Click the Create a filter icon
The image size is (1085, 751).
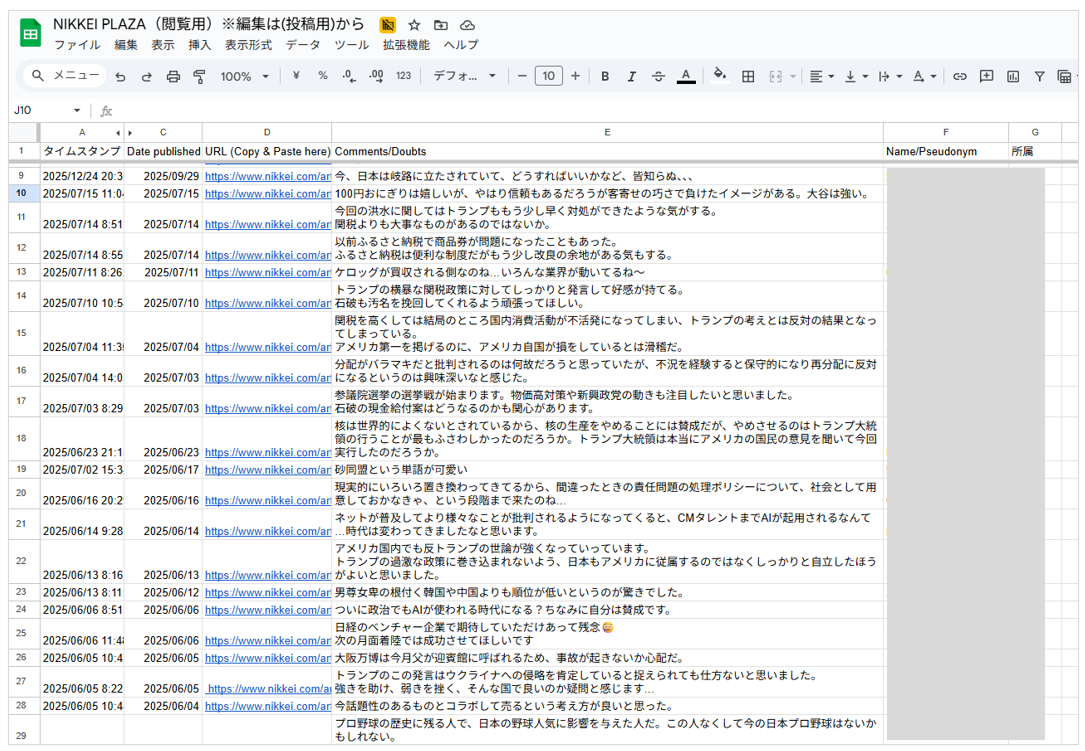[1039, 76]
